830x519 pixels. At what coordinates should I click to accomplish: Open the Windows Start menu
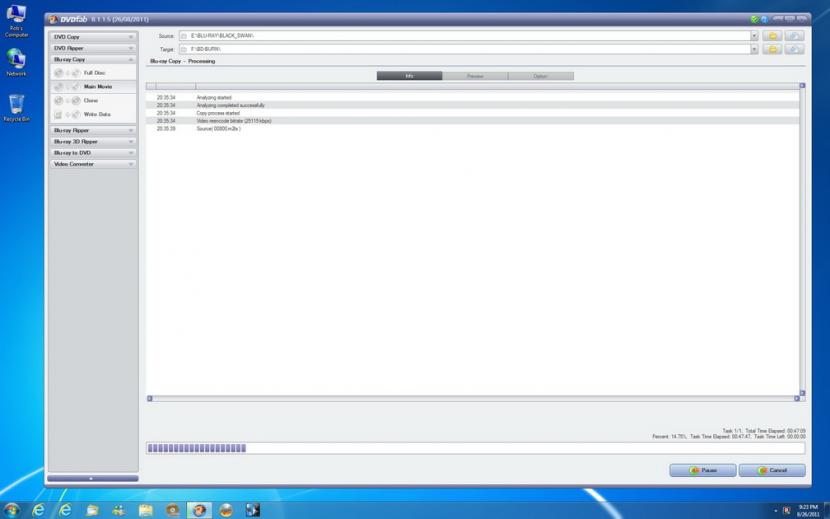coord(11,510)
